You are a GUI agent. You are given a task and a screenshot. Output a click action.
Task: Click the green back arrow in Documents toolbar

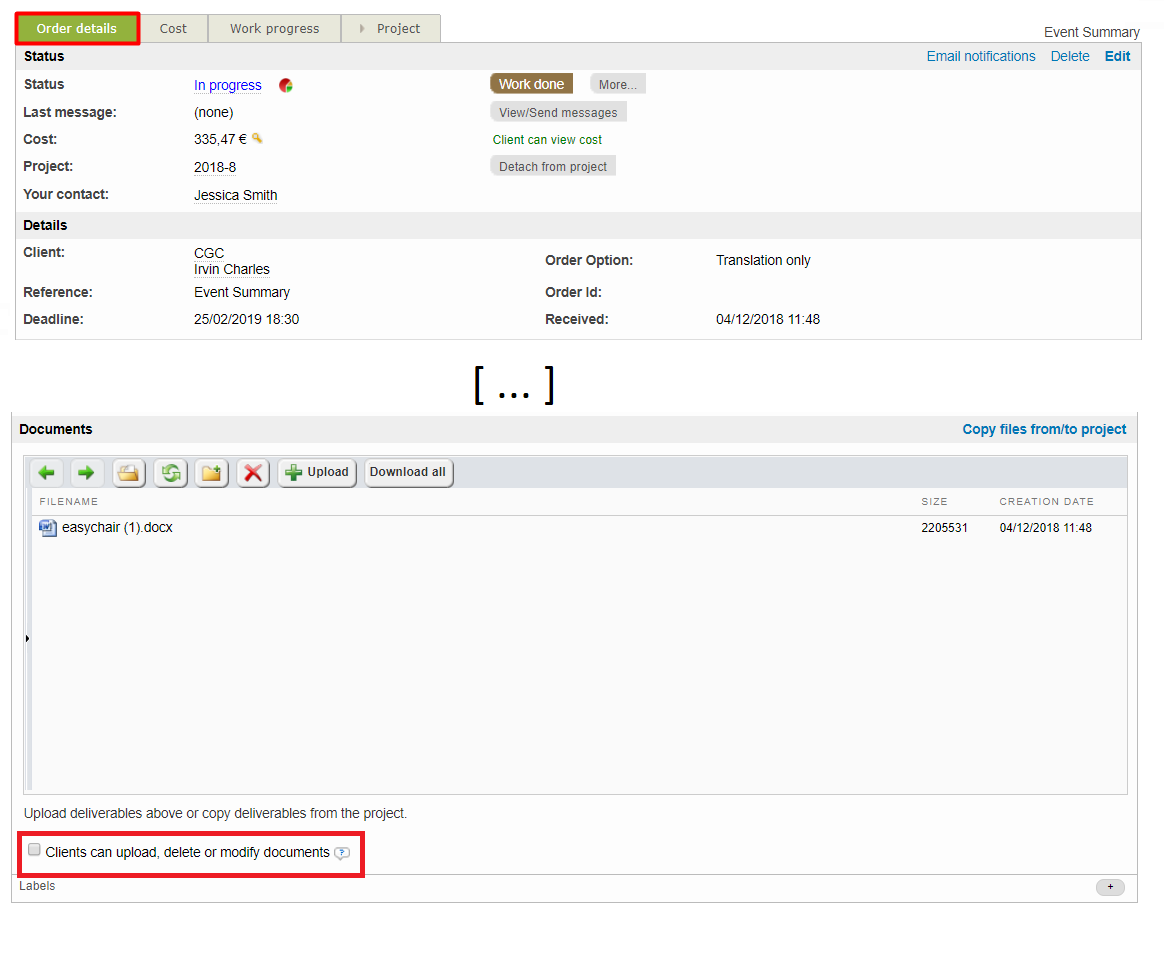(47, 473)
